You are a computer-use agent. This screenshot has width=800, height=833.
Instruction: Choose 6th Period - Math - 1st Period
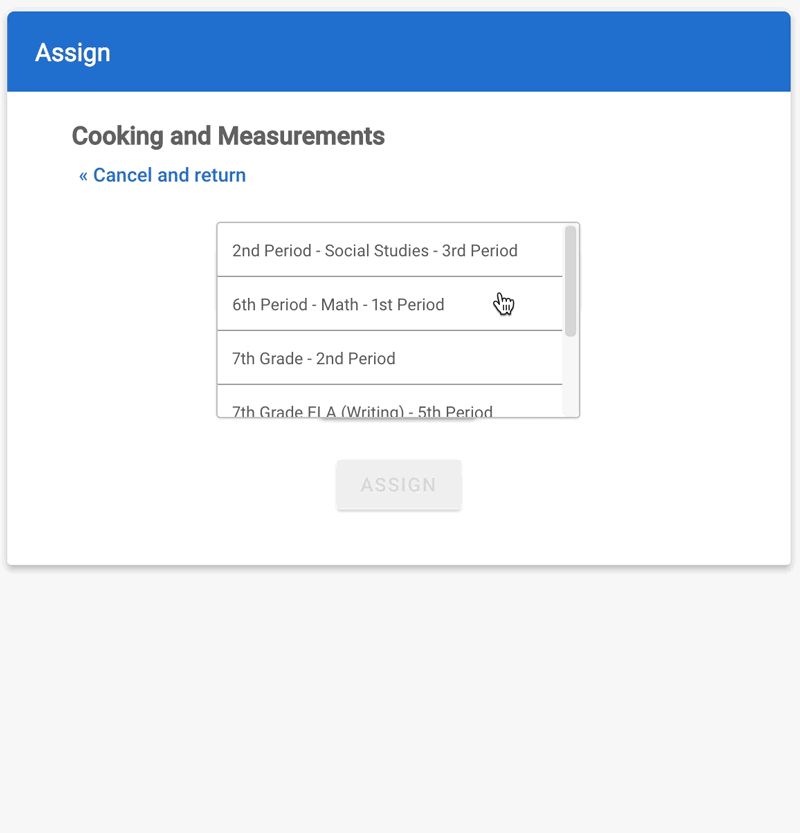click(389, 304)
